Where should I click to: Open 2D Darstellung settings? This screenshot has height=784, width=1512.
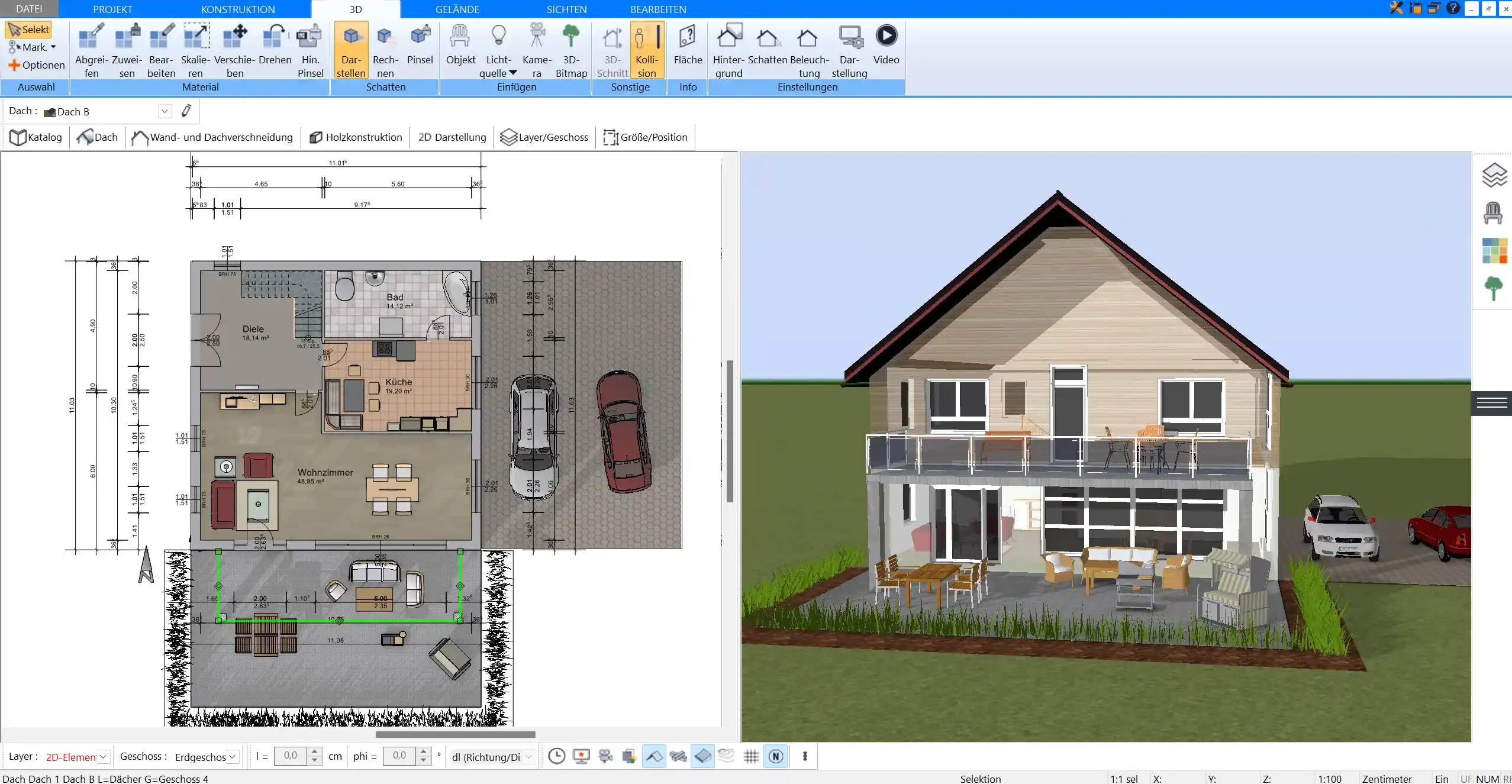click(452, 137)
